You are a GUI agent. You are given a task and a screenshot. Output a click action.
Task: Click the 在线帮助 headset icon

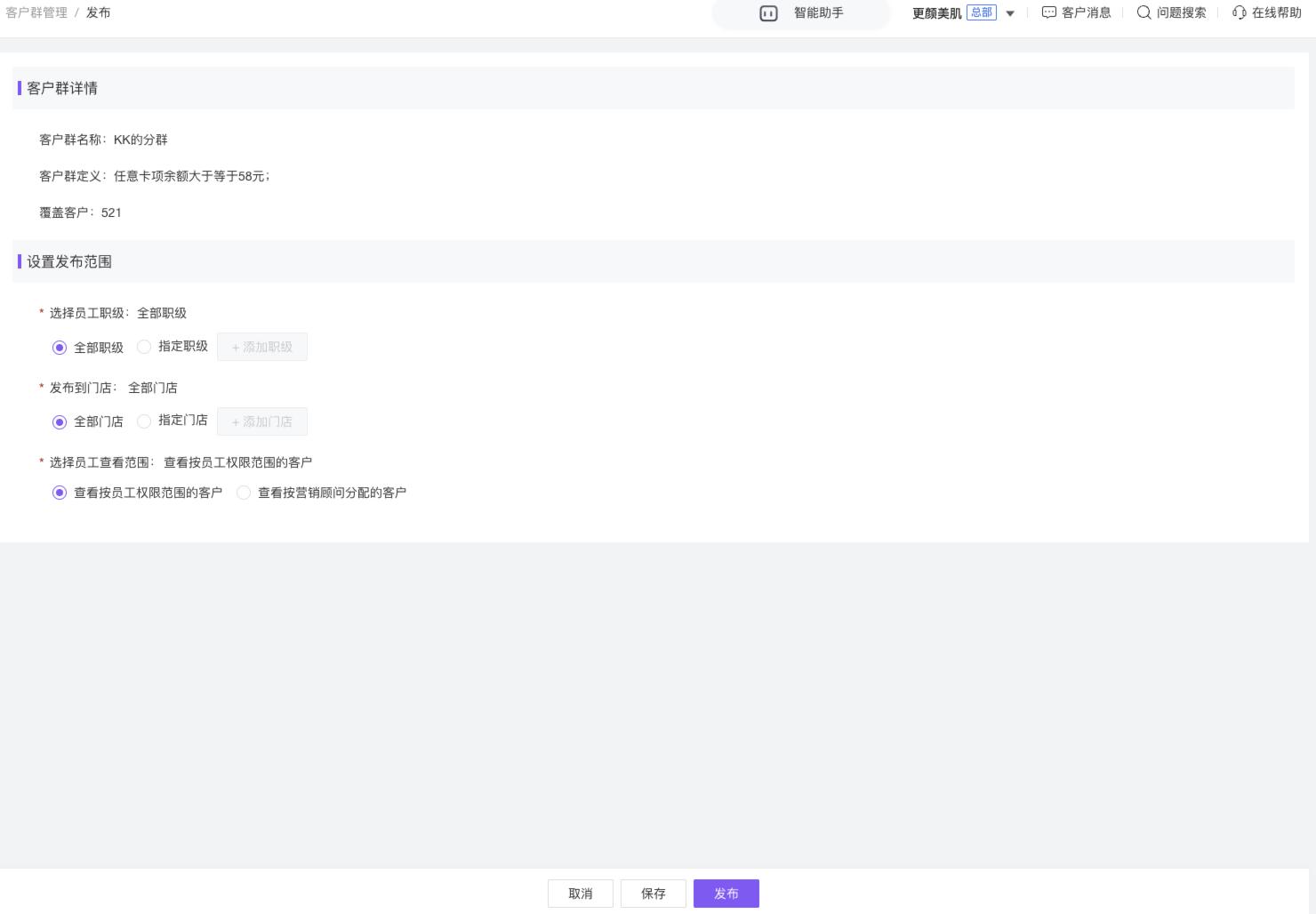(1239, 13)
